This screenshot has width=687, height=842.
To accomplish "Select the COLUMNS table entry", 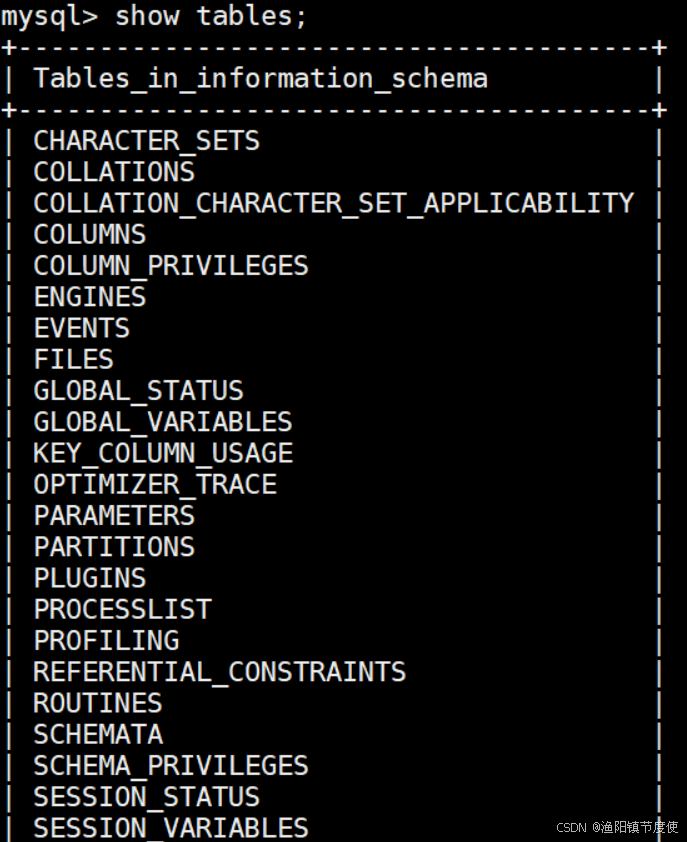I will click(90, 235).
